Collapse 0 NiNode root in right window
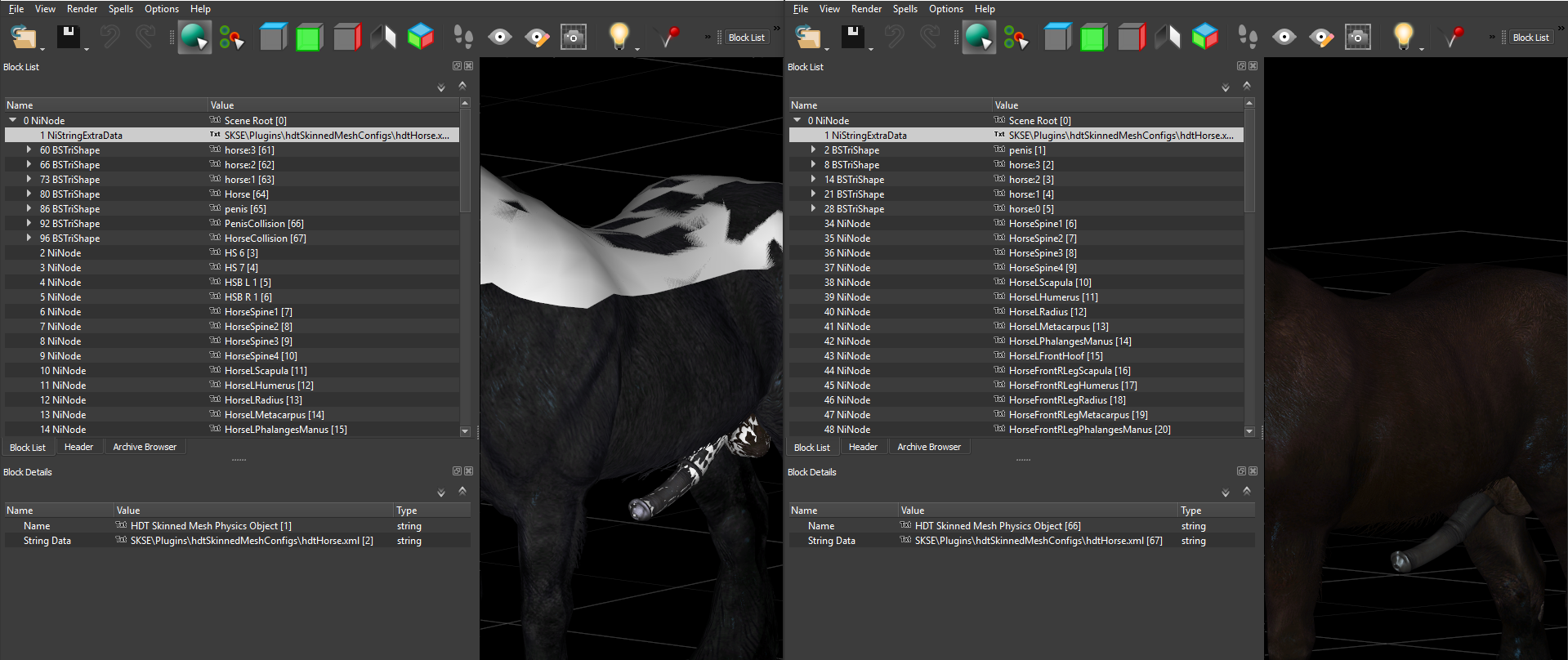 coord(797,120)
